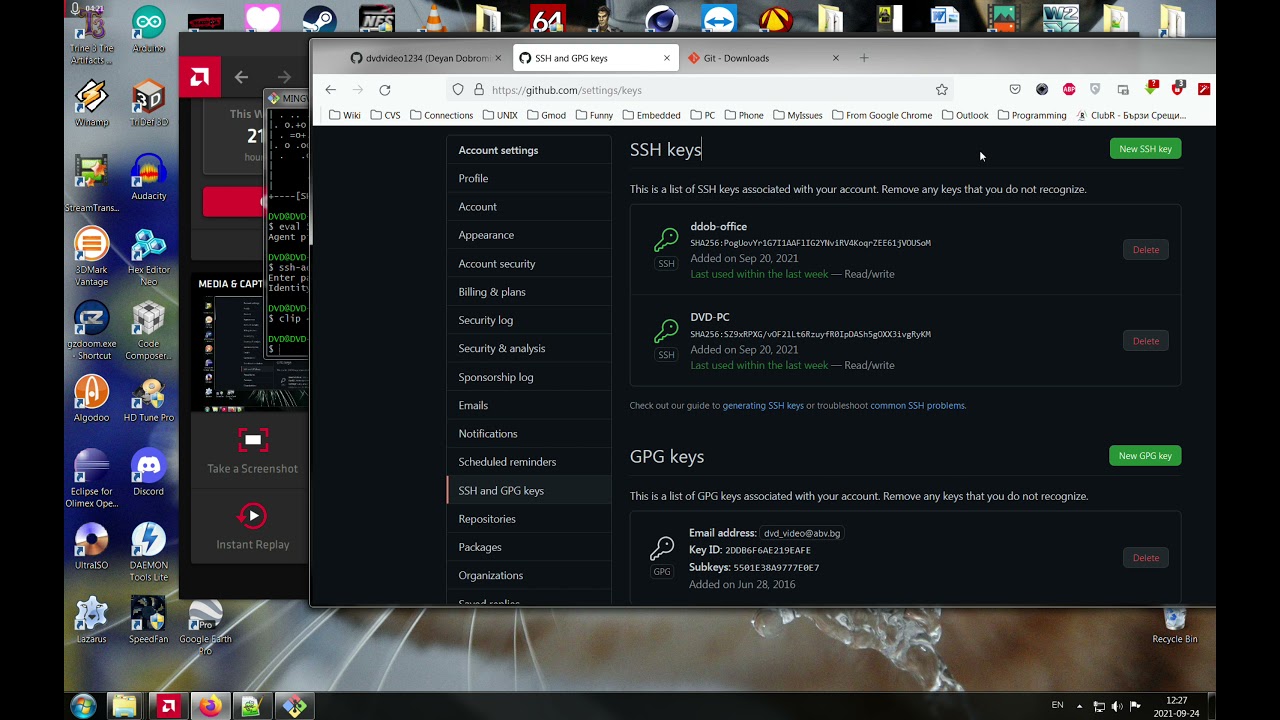The width and height of the screenshot is (1280, 720).
Task: Open gzdoom.exe shortcut
Action: coord(91,331)
